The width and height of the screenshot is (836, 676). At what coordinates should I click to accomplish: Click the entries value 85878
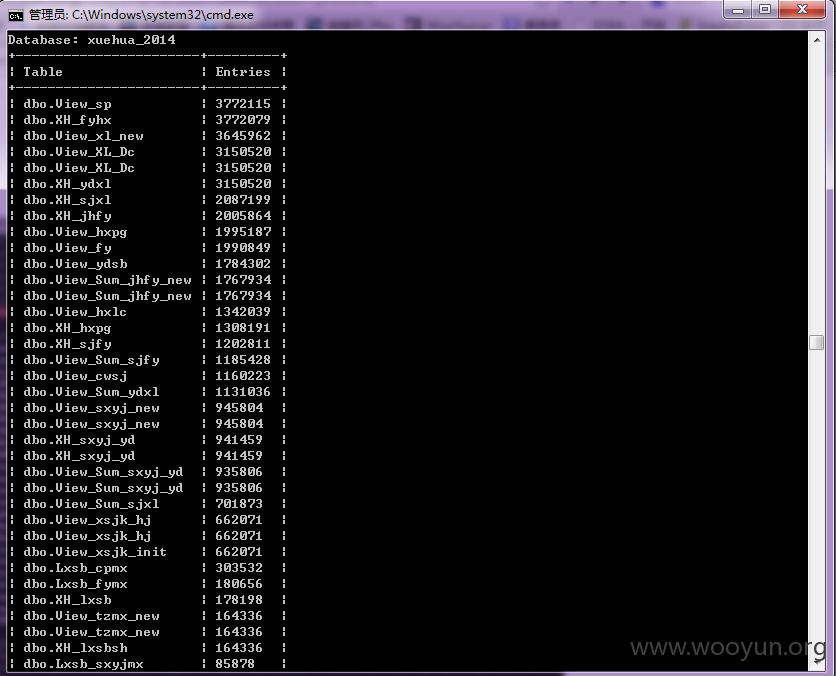(235, 664)
